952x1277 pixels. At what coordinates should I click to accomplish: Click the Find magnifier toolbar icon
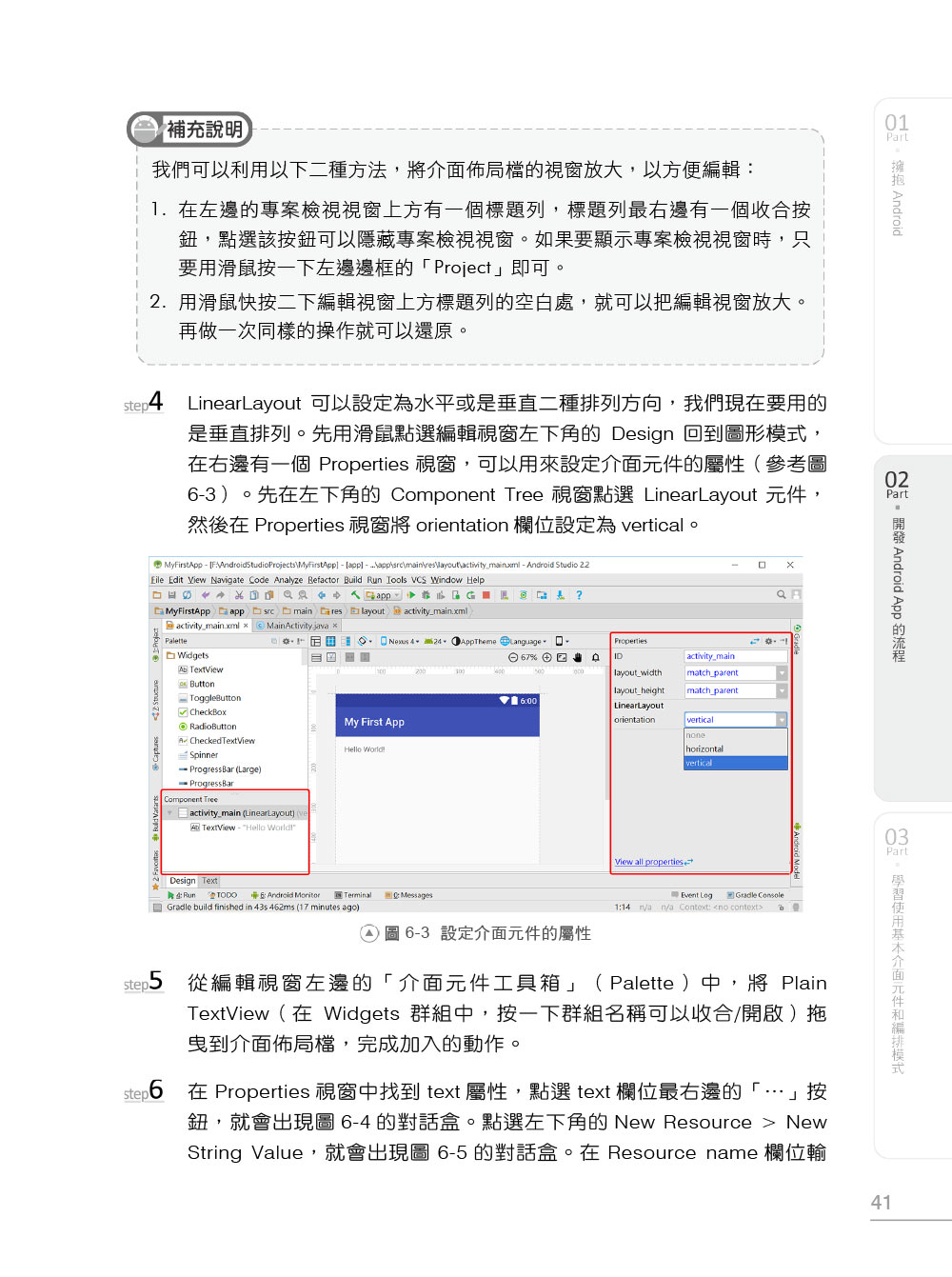click(x=288, y=595)
